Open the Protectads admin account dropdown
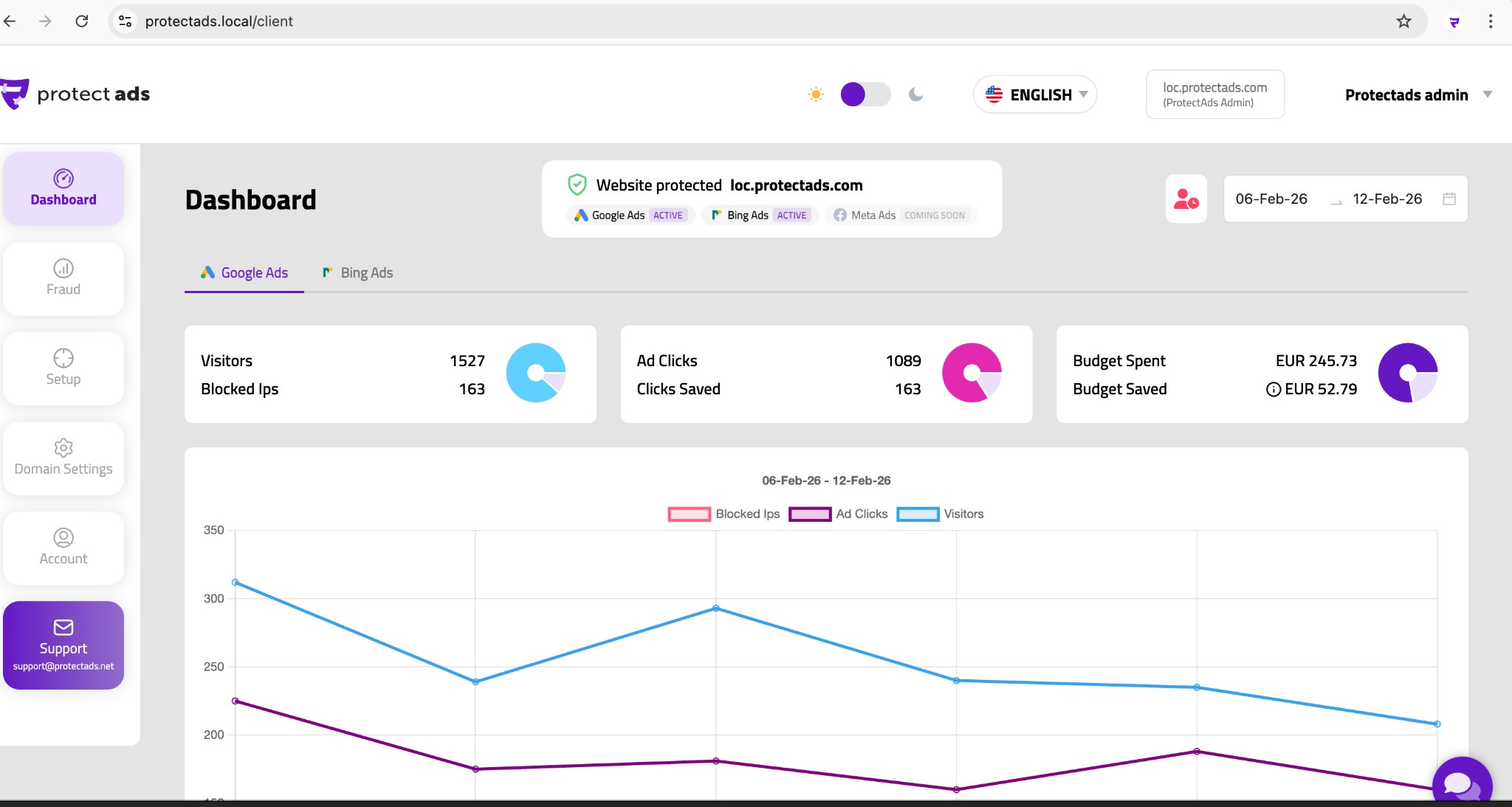The height and width of the screenshot is (807, 1512). (x=1416, y=95)
